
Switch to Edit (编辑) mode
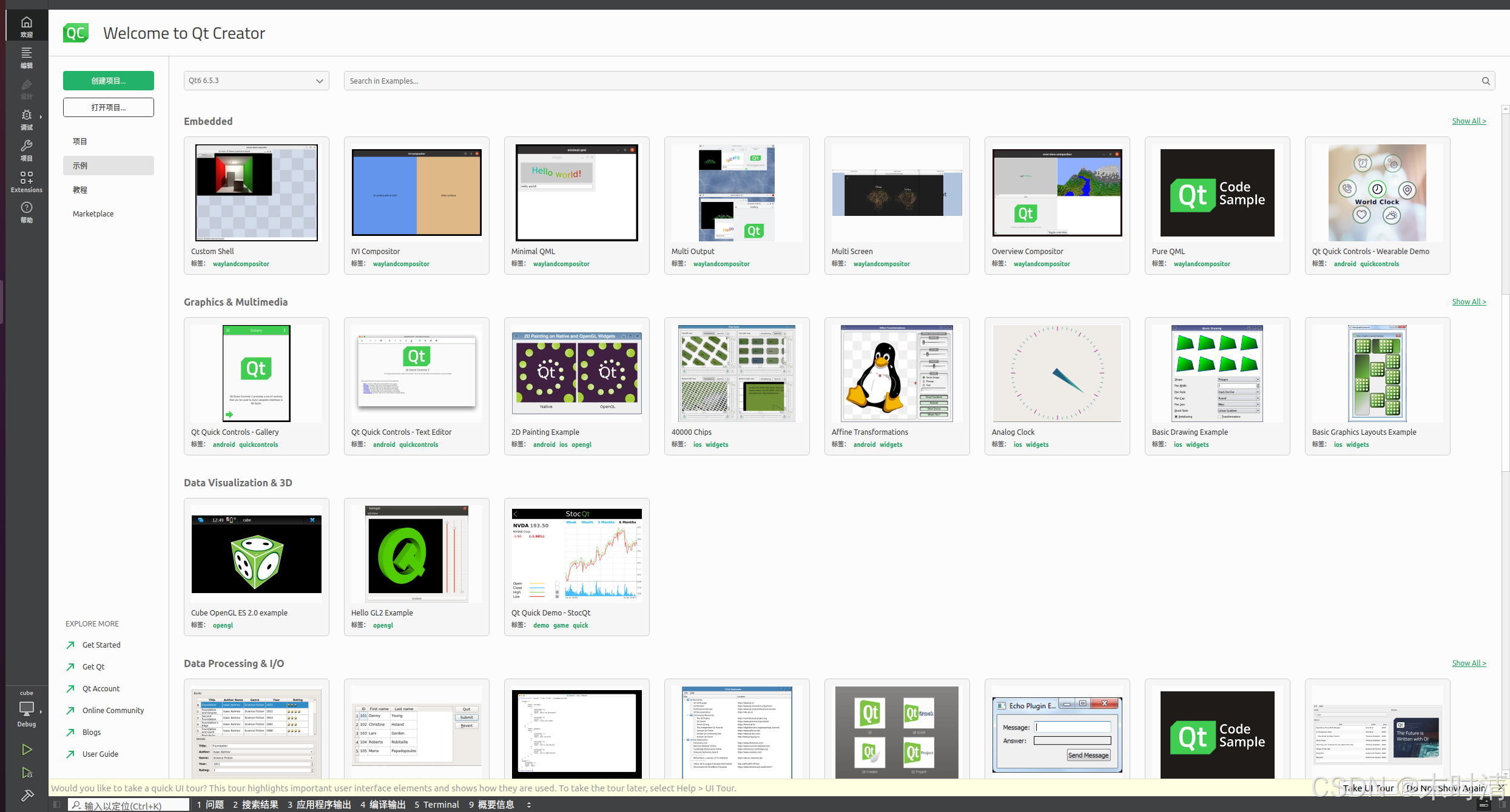click(x=27, y=58)
